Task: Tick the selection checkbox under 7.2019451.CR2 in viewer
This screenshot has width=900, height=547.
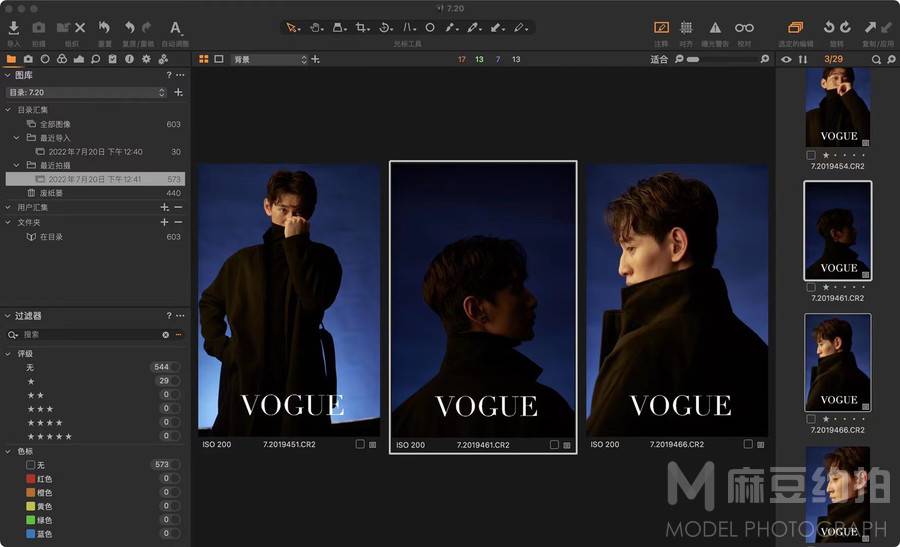Action: pyautogui.click(x=360, y=444)
